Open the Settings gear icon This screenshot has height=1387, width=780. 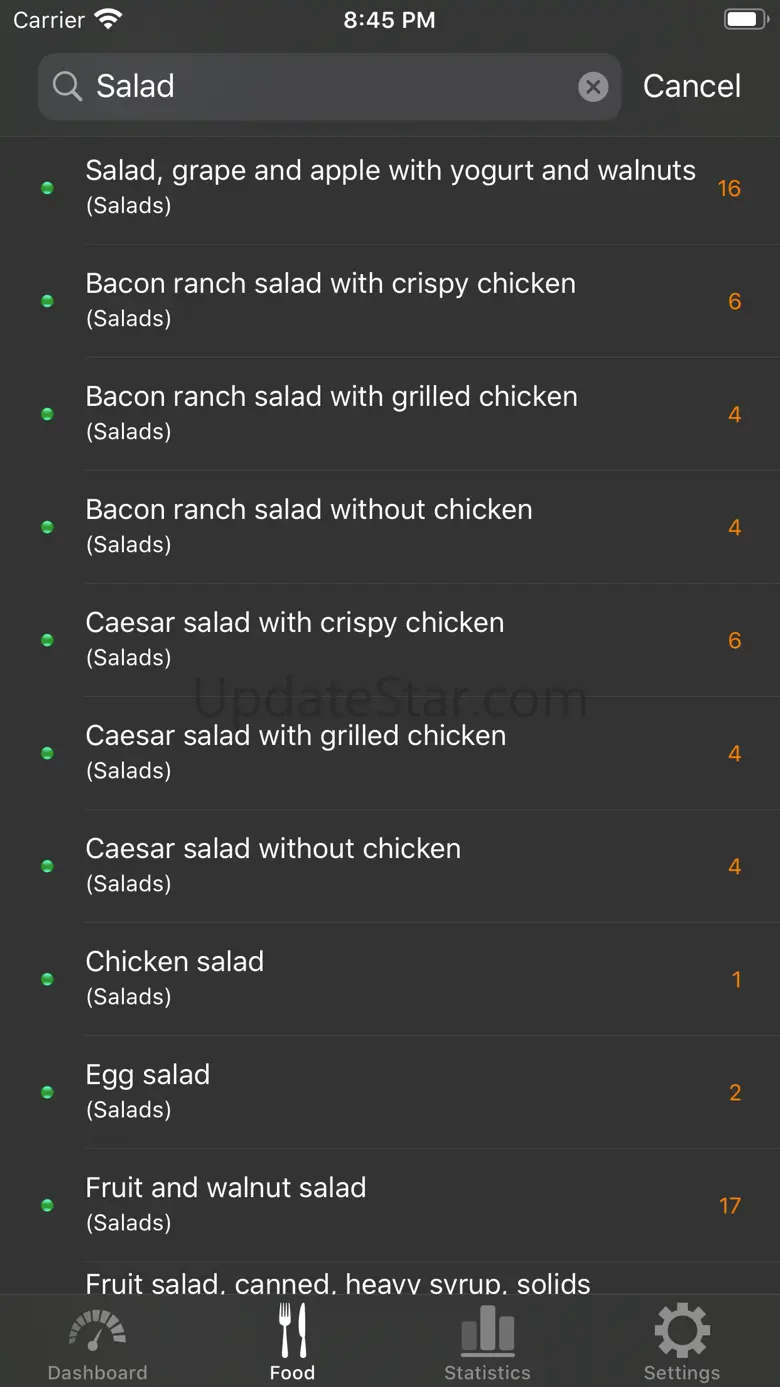pyautogui.click(x=682, y=1331)
